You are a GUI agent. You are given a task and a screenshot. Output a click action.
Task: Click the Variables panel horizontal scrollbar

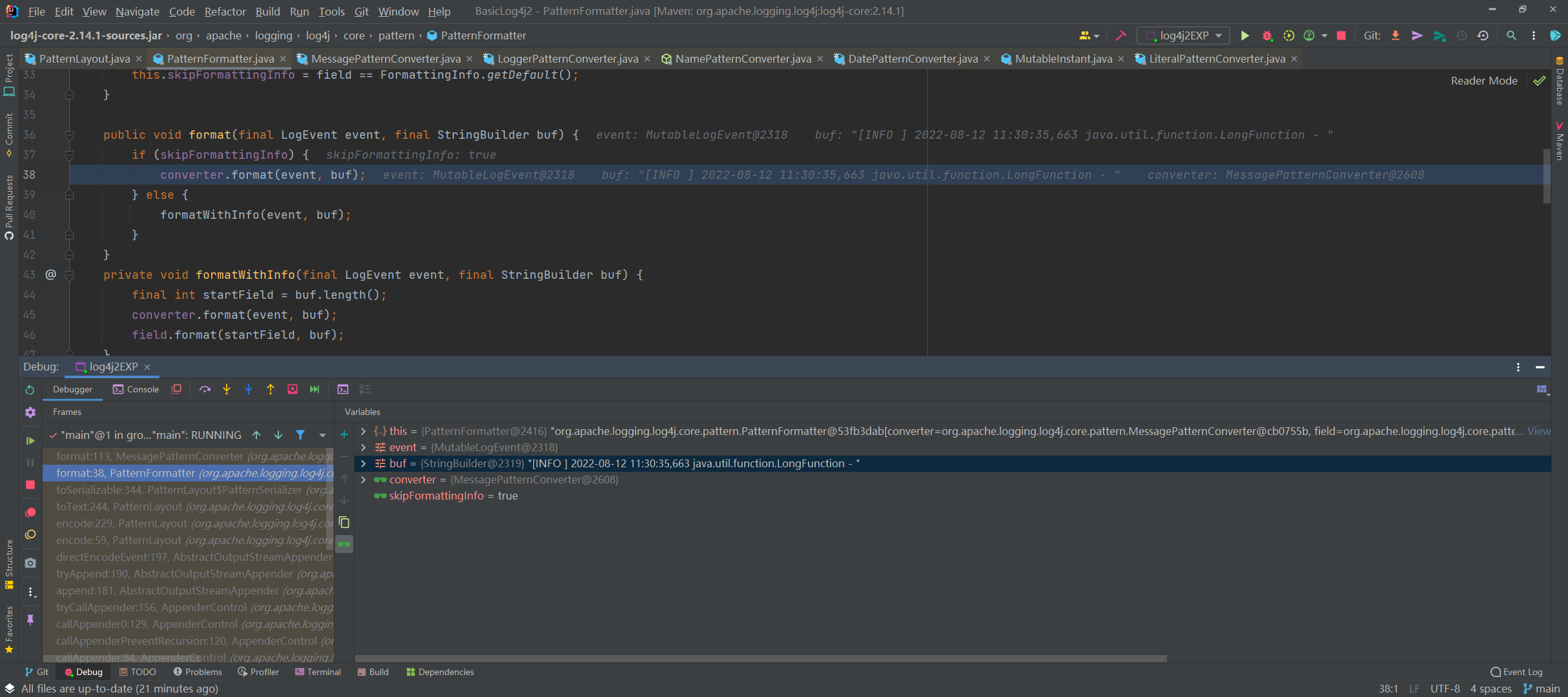(761, 658)
